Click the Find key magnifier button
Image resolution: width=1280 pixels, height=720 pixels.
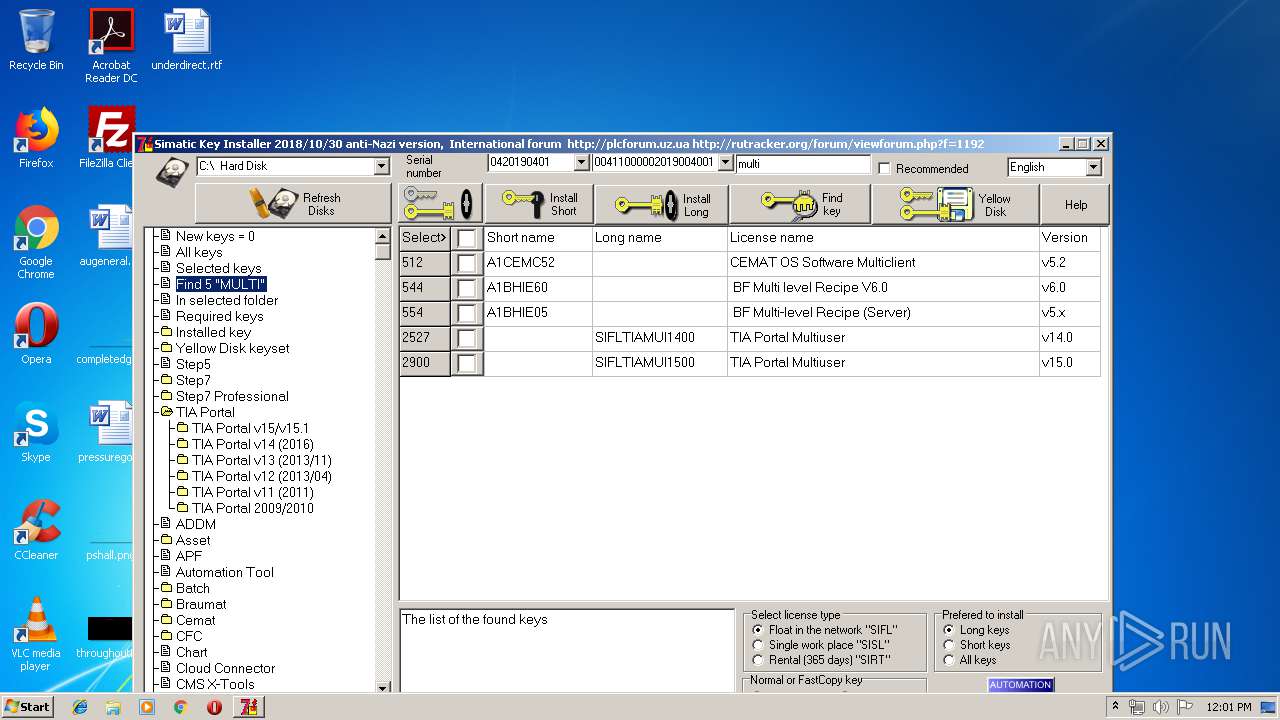tap(799, 205)
